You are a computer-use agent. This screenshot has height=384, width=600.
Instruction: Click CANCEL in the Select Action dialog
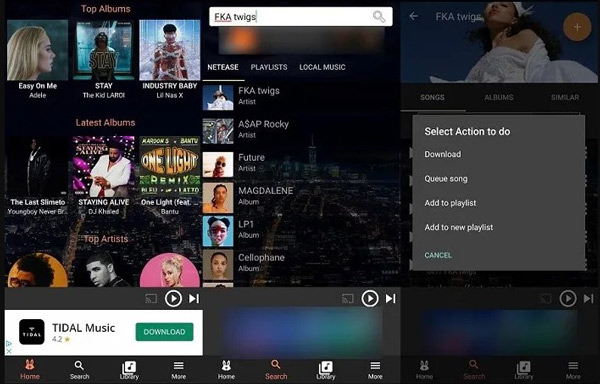pyautogui.click(x=438, y=255)
